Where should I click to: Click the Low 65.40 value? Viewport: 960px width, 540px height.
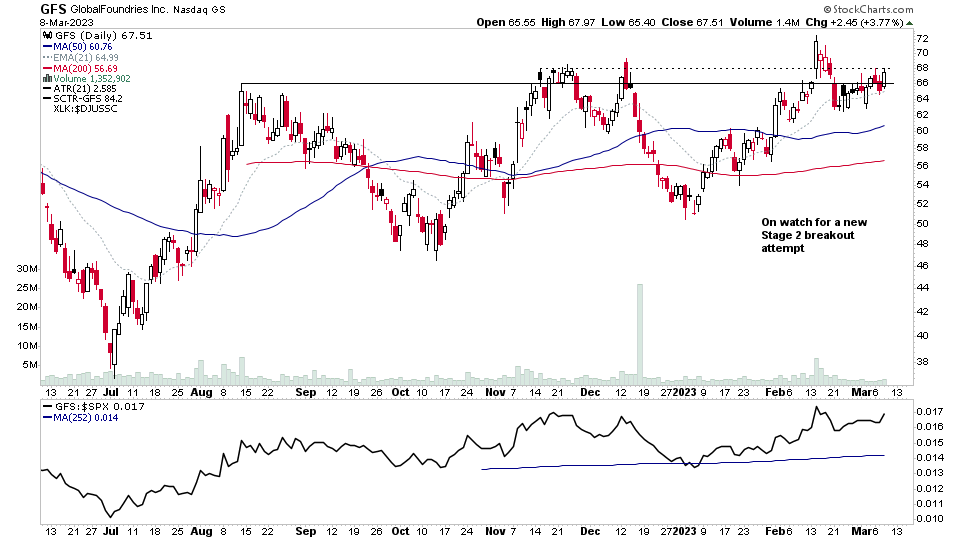[628, 23]
